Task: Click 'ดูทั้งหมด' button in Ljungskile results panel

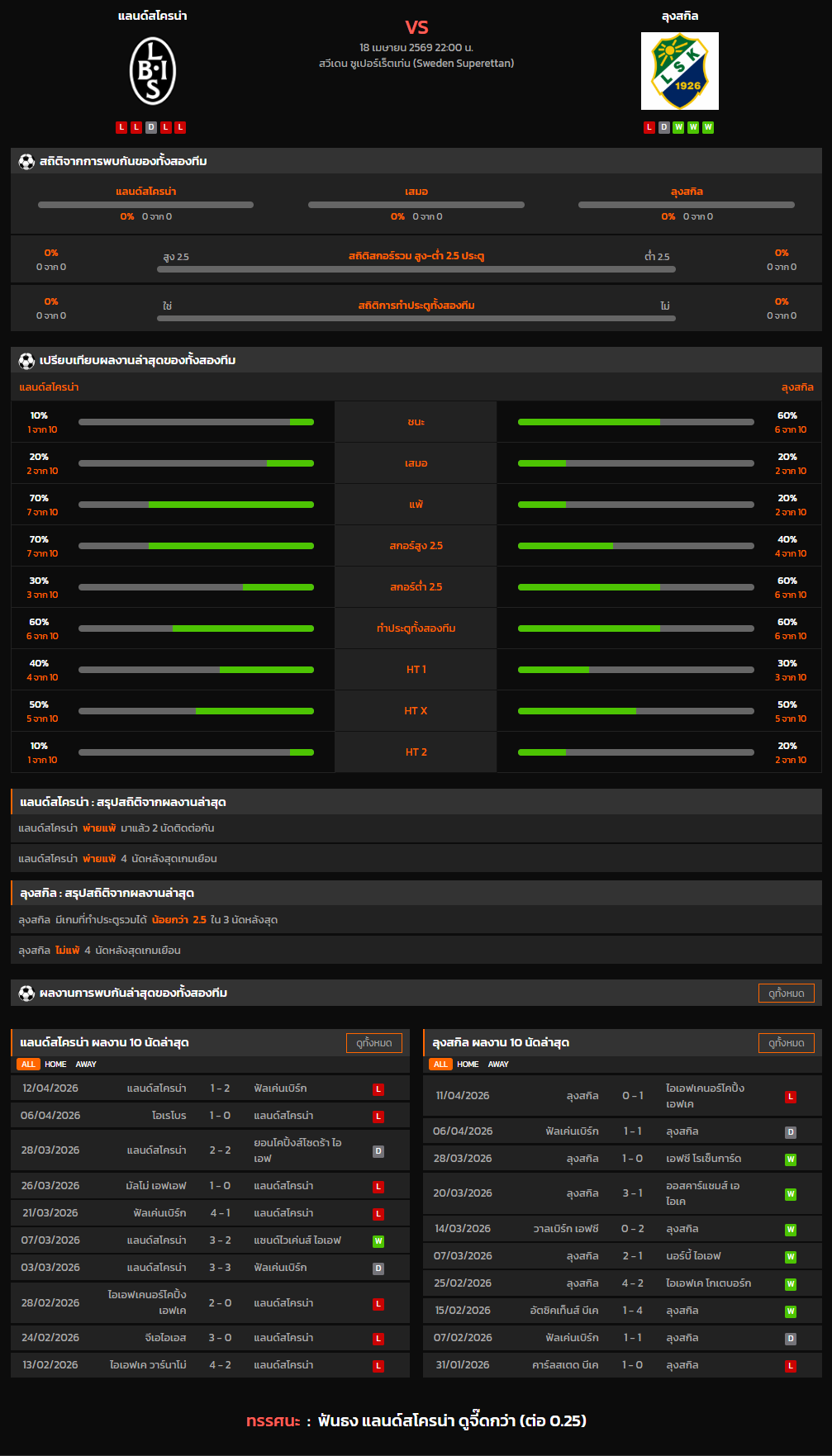Action: tap(786, 1043)
